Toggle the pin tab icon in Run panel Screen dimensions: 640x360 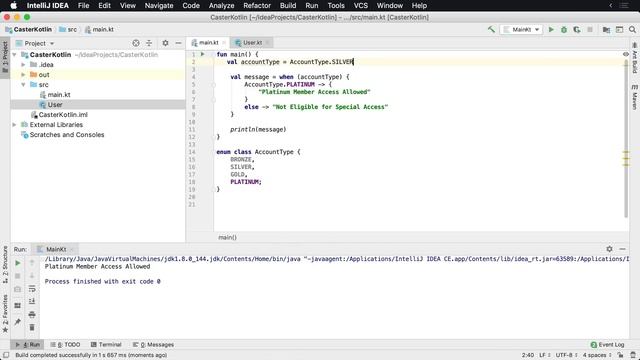pyautogui.click(x=18, y=322)
